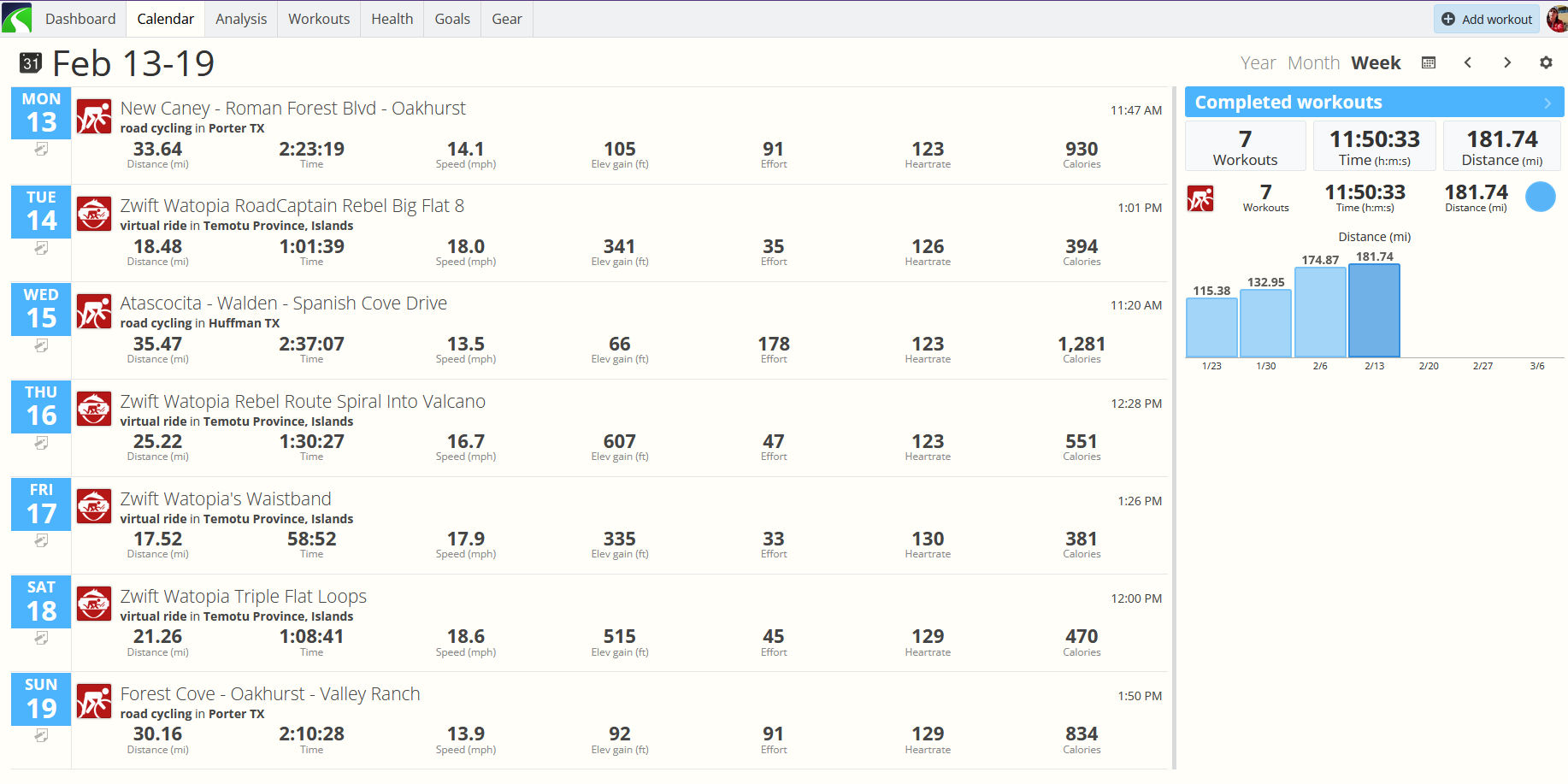This screenshot has width=1568, height=784.
Task: Open the user profile avatar
Action: point(1557,19)
